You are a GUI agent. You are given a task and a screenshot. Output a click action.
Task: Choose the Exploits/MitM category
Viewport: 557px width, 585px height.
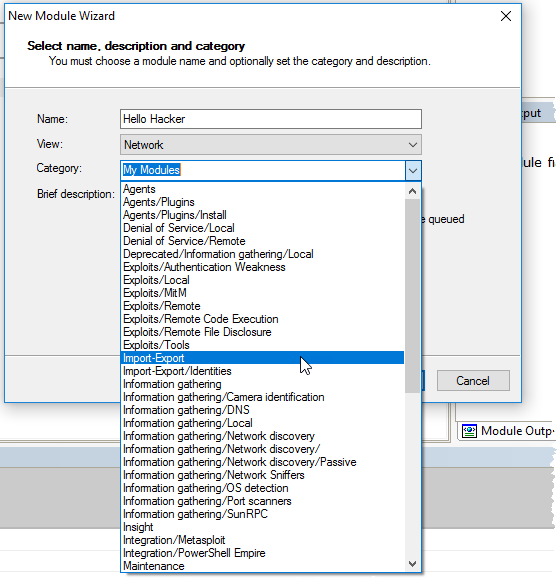pyautogui.click(x=263, y=293)
